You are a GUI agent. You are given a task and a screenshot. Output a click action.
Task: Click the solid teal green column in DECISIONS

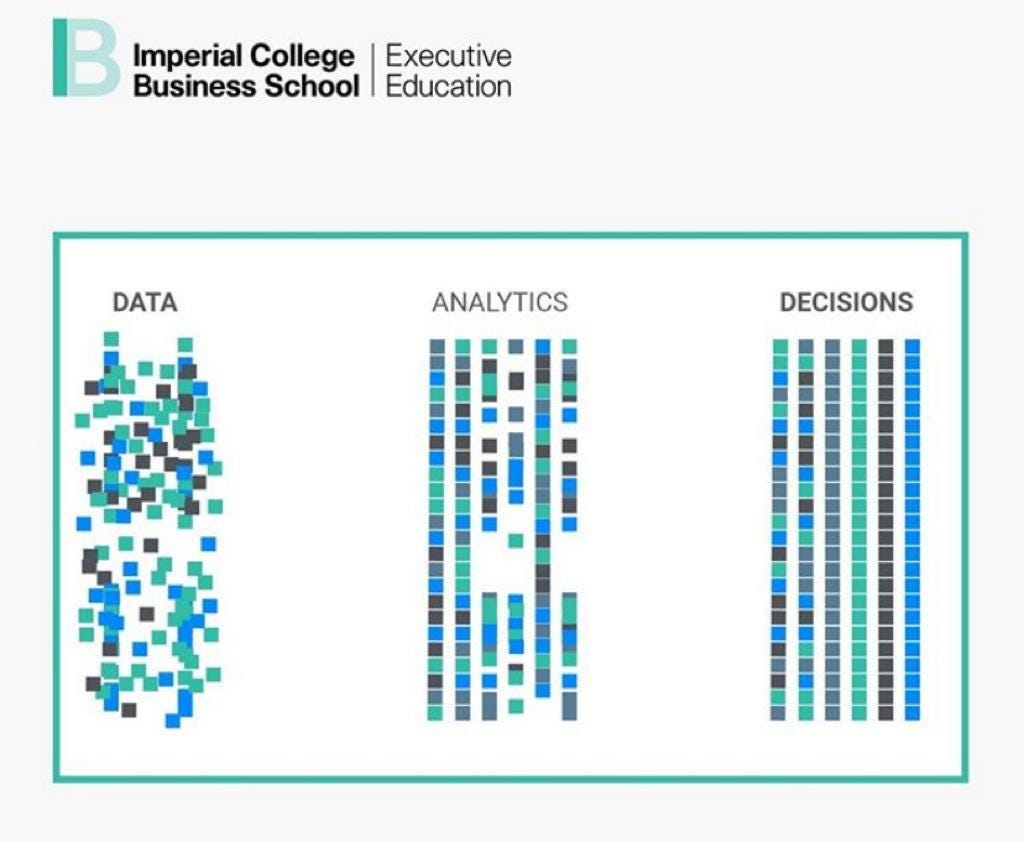click(x=859, y=530)
